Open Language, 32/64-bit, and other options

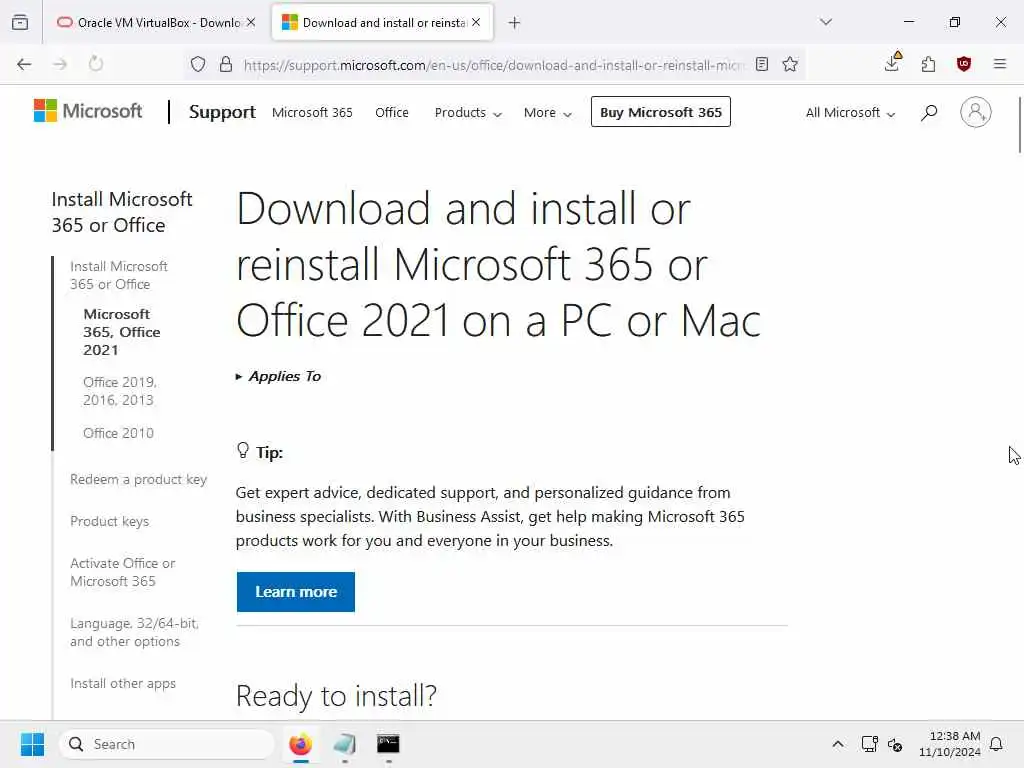pos(135,632)
